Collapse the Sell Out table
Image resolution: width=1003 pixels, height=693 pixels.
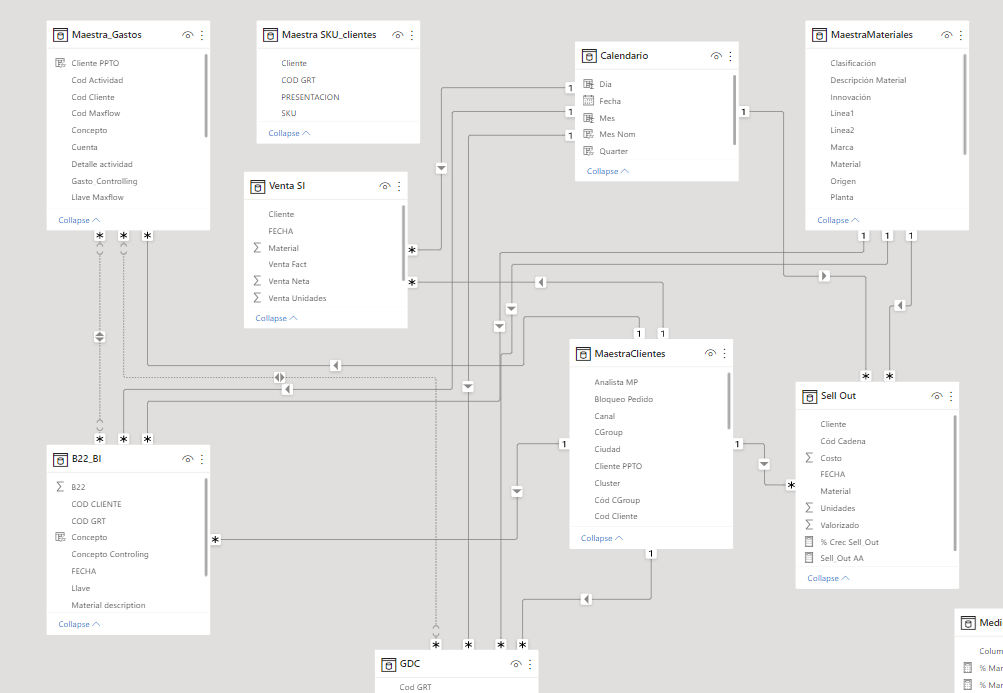[828, 578]
